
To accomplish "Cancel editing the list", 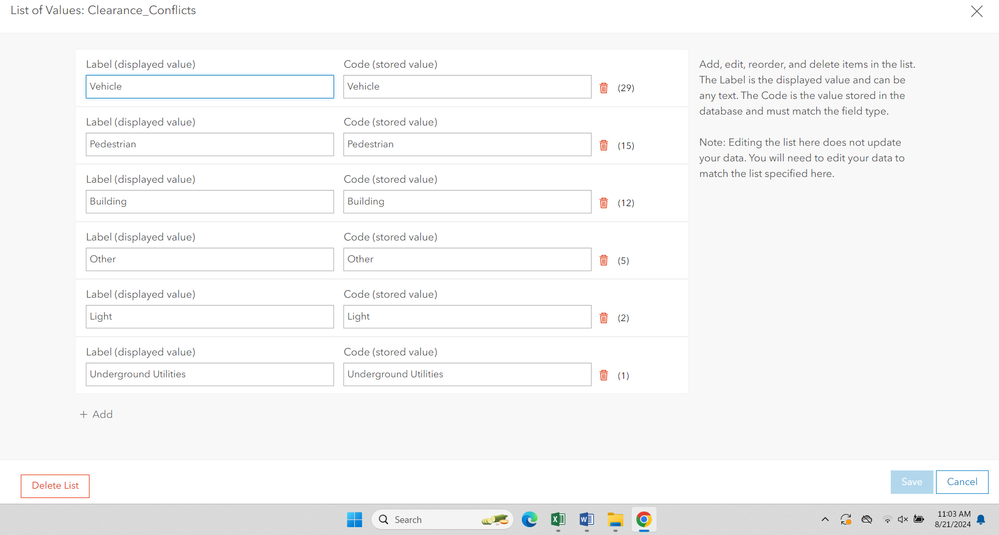I will [962, 482].
